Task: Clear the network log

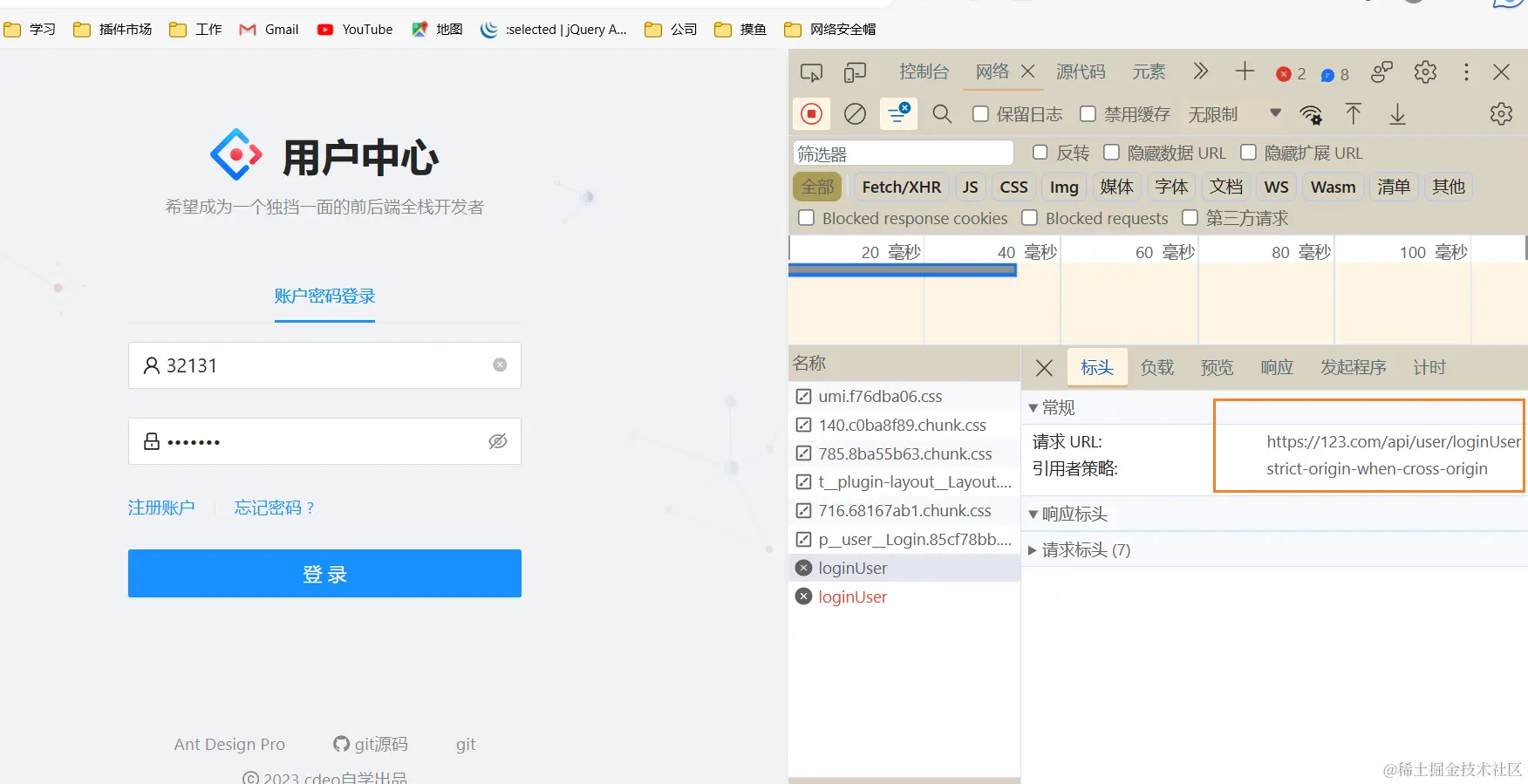Action: click(x=855, y=114)
